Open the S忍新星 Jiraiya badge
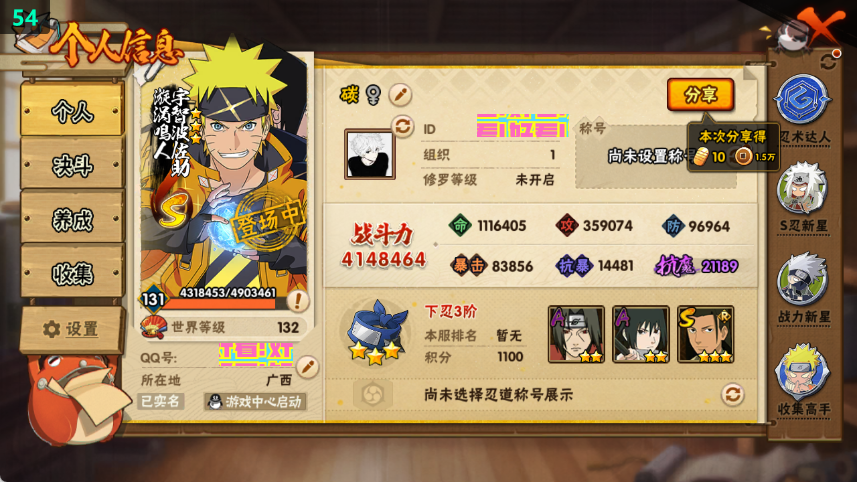This screenshot has width=857, height=482. [802, 187]
